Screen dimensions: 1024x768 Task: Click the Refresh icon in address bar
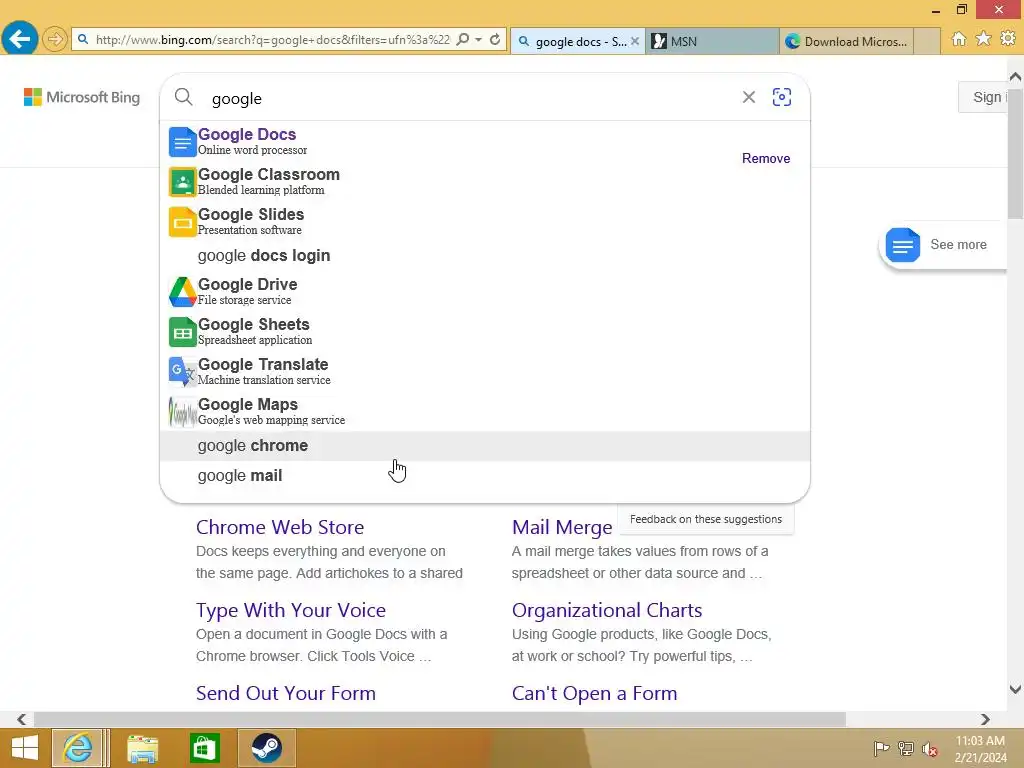(x=495, y=40)
